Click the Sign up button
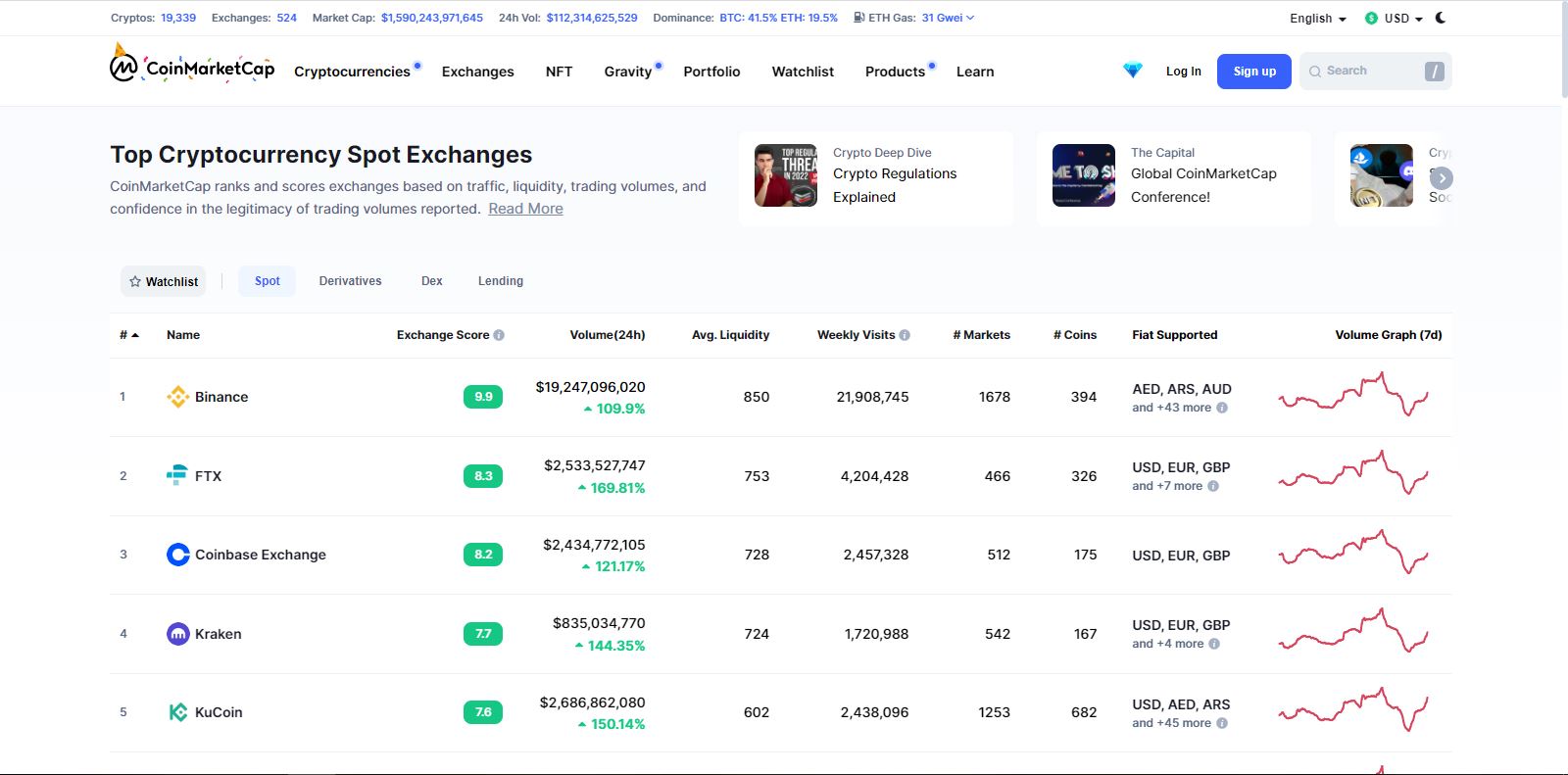The width and height of the screenshot is (1568, 775). 1254,72
